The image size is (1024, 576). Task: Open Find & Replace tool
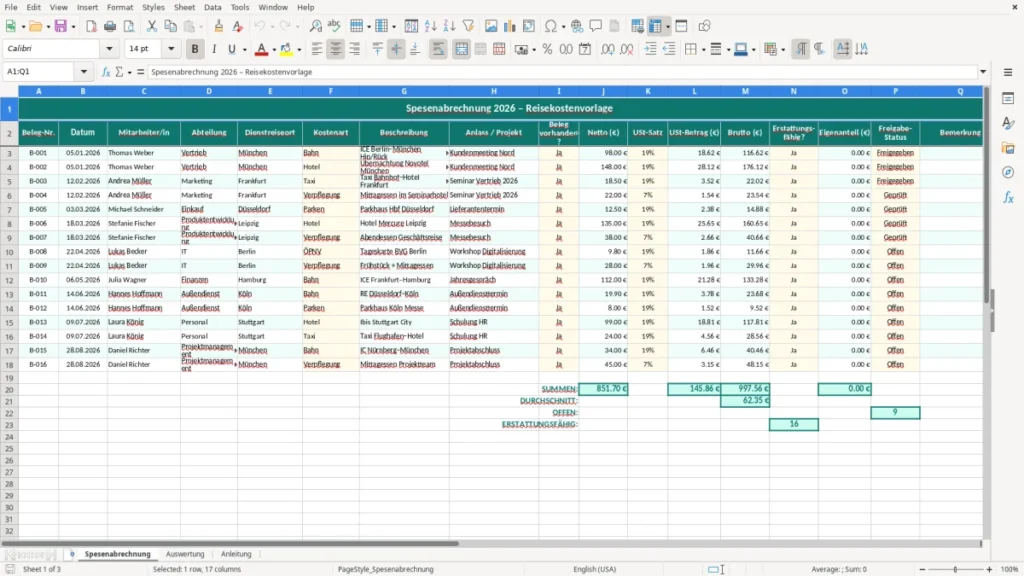[x=315, y=26]
